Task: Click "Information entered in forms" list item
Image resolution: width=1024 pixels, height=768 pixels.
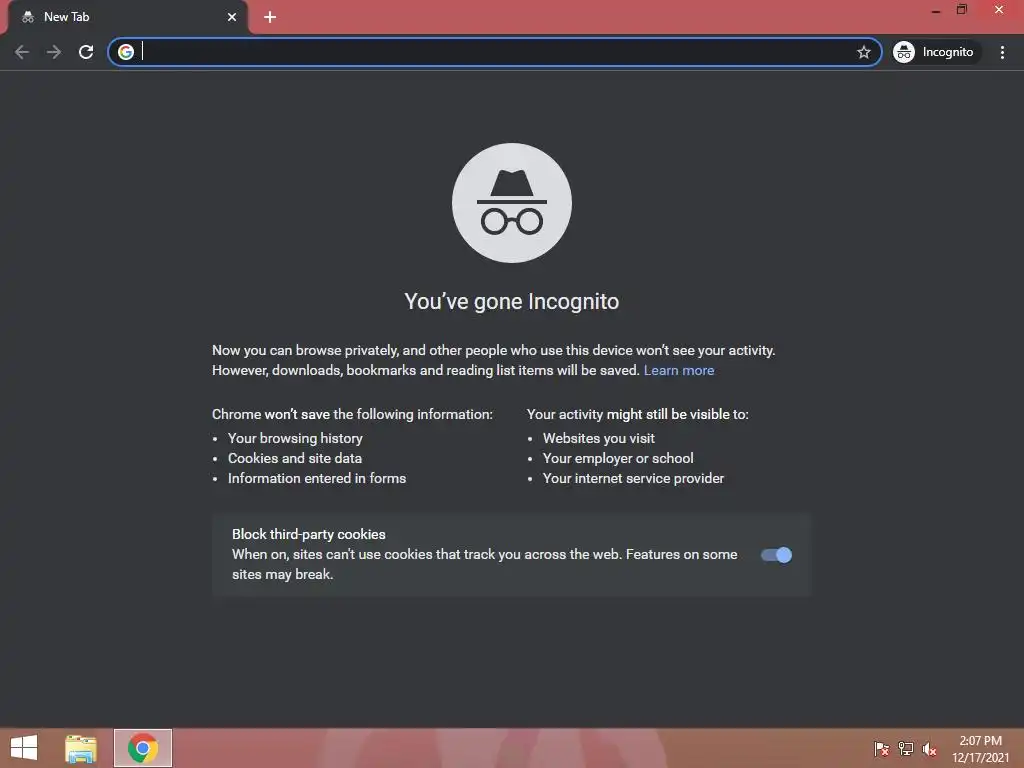Action: (317, 479)
